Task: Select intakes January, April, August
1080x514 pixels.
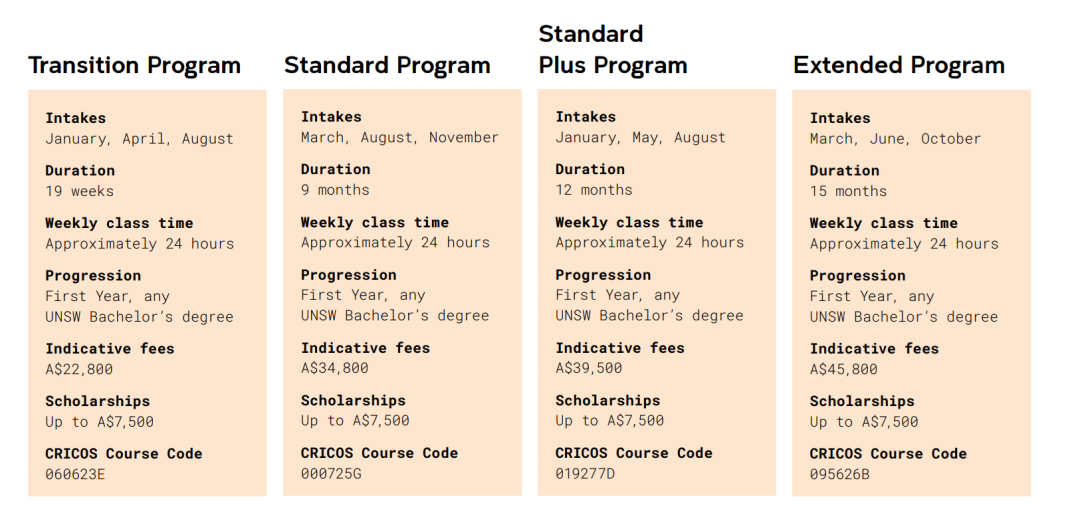Action: coord(140,139)
